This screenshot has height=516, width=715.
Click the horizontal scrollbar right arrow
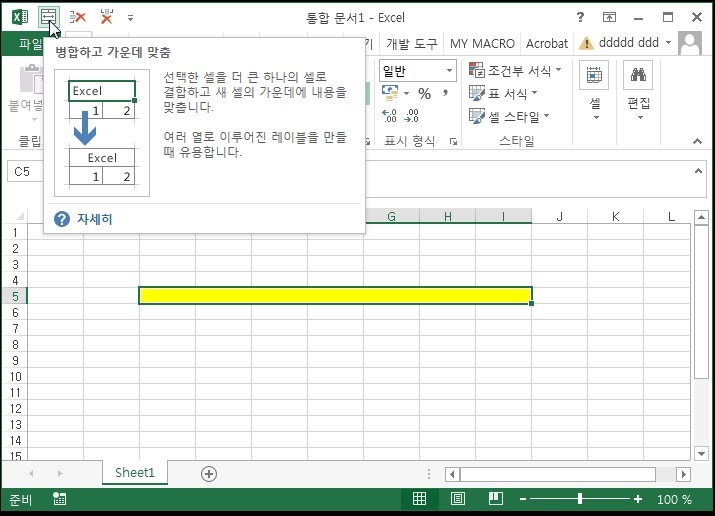pyautogui.click(x=683, y=475)
